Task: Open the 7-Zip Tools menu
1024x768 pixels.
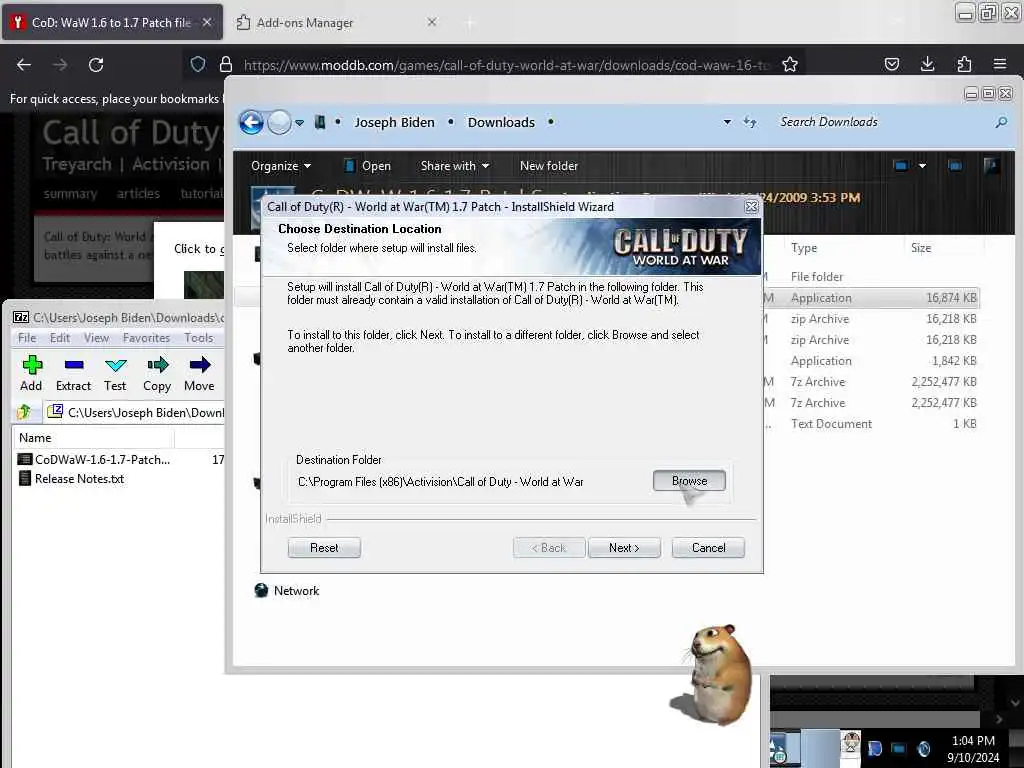Action: pyautogui.click(x=199, y=338)
